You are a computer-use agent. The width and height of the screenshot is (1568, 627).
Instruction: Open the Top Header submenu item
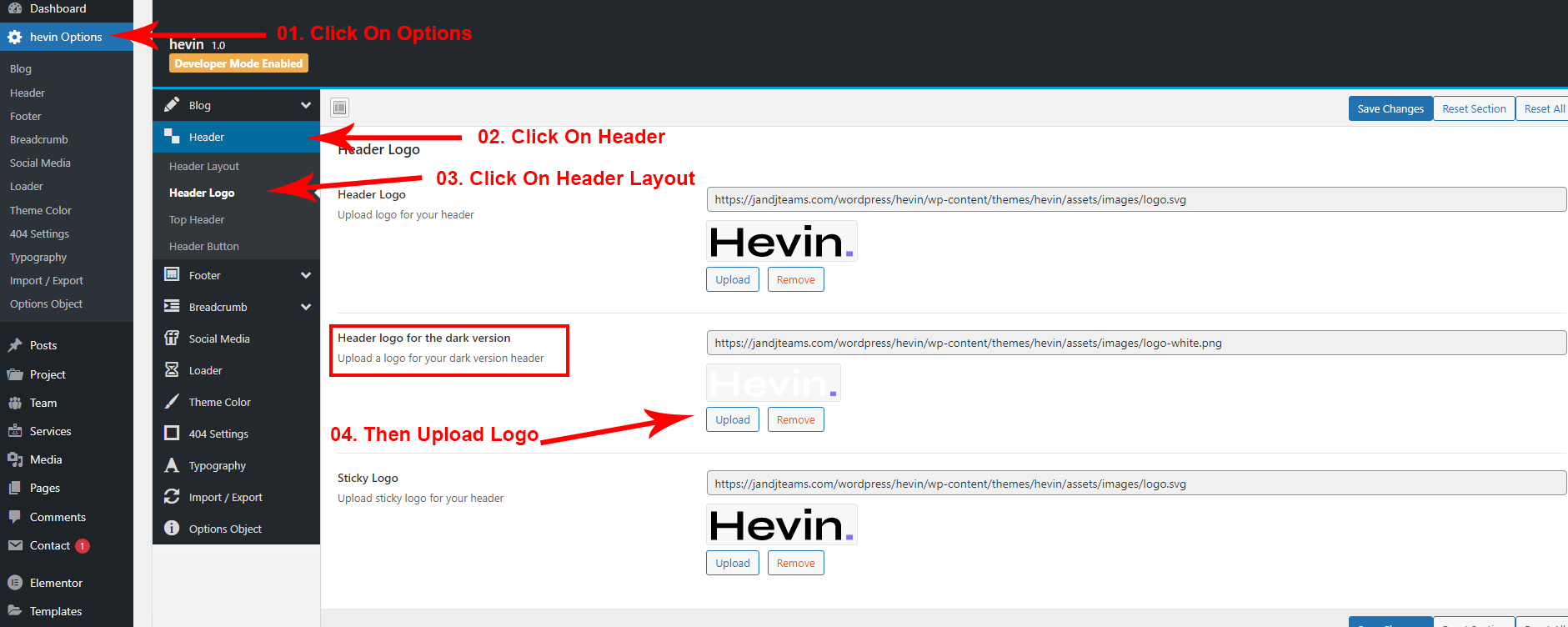(197, 220)
